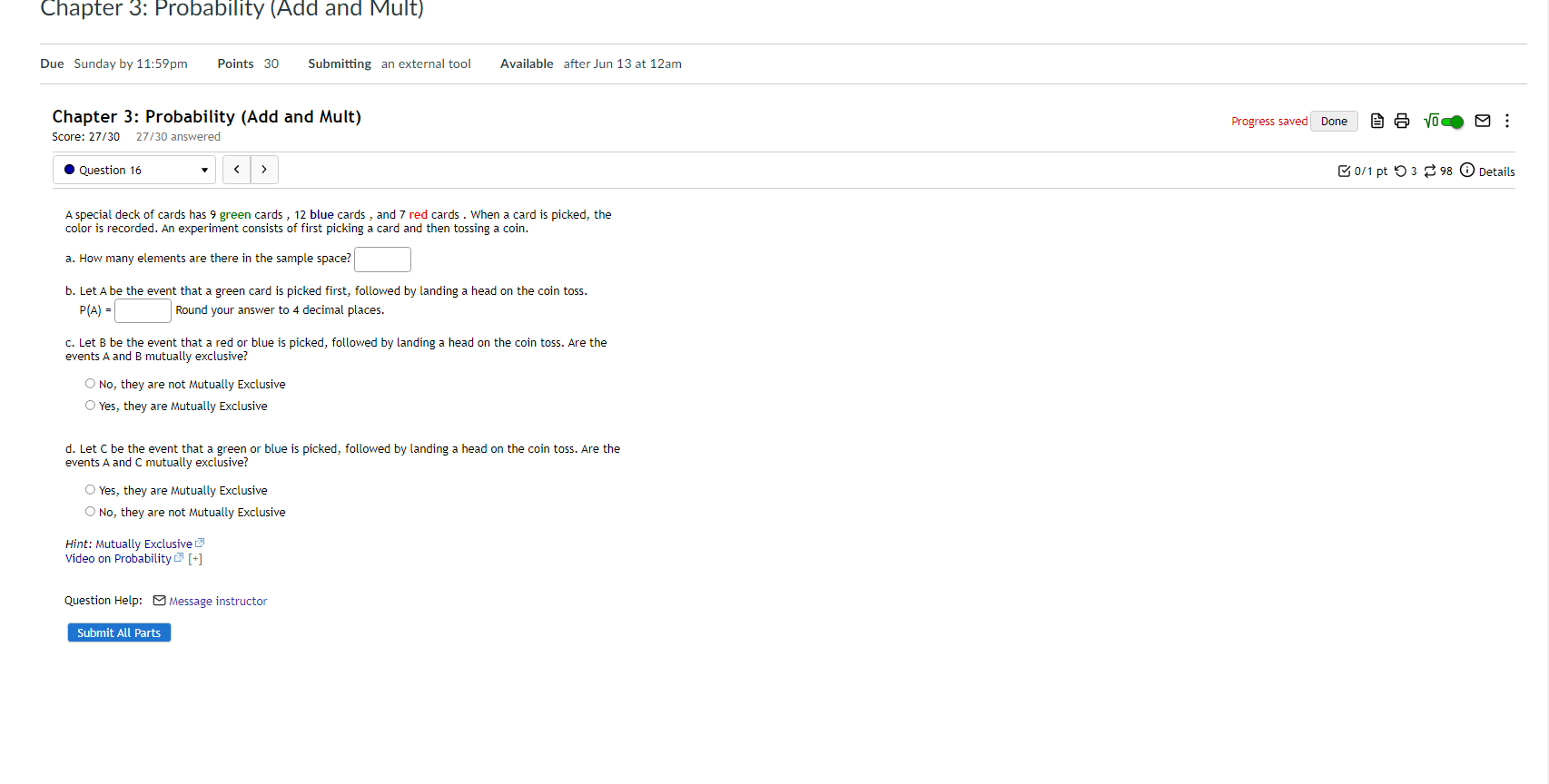Go to next question with right chevron
Screen dimensions: 1549x784
pyautogui.click(x=264, y=170)
